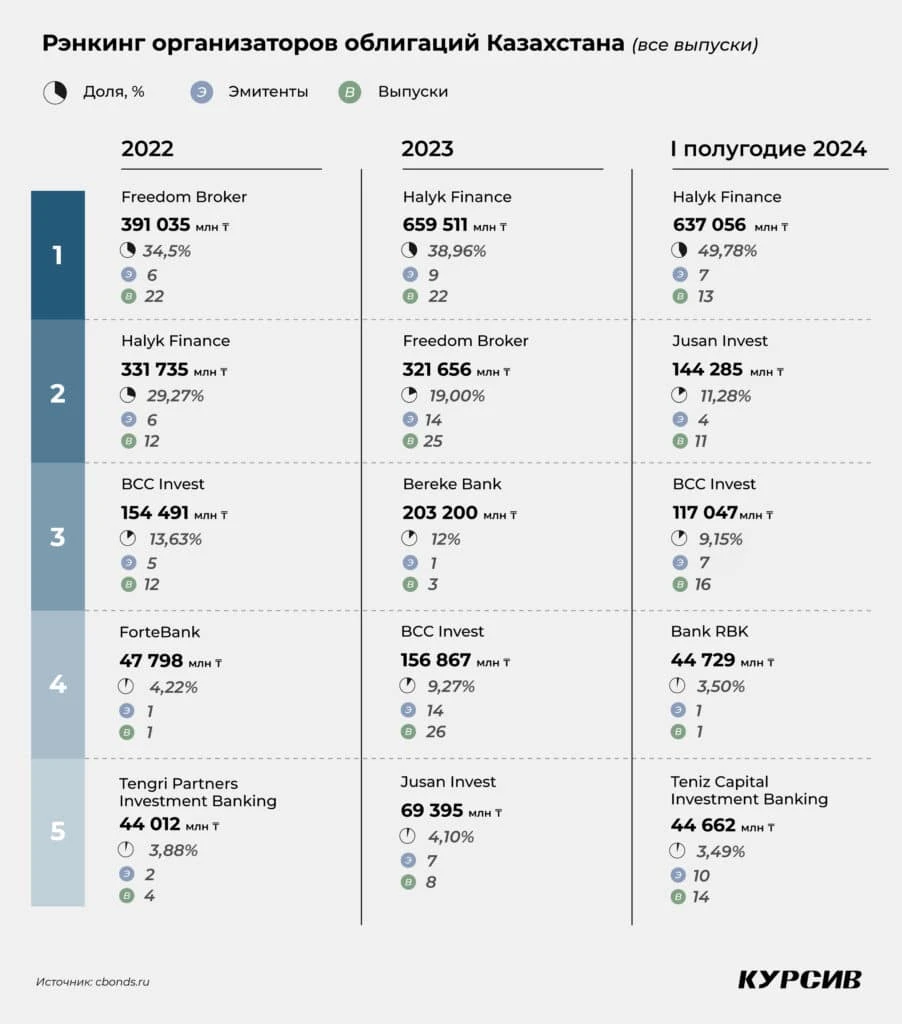902x1024 pixels.
Task: Click the blue Э icon in the Bank RBK entry
Action: (x=679, y=710)
